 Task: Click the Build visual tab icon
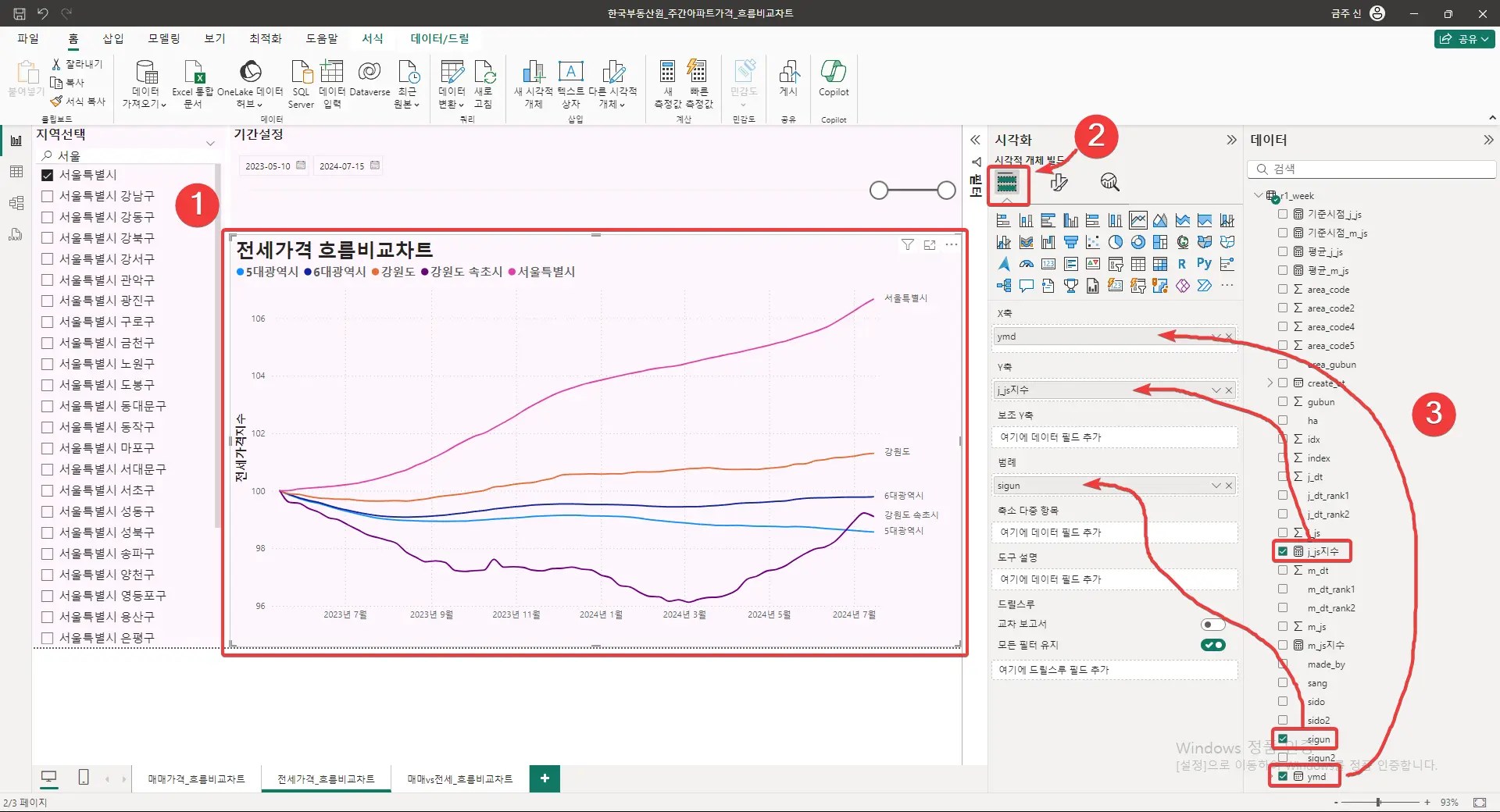1007,183
